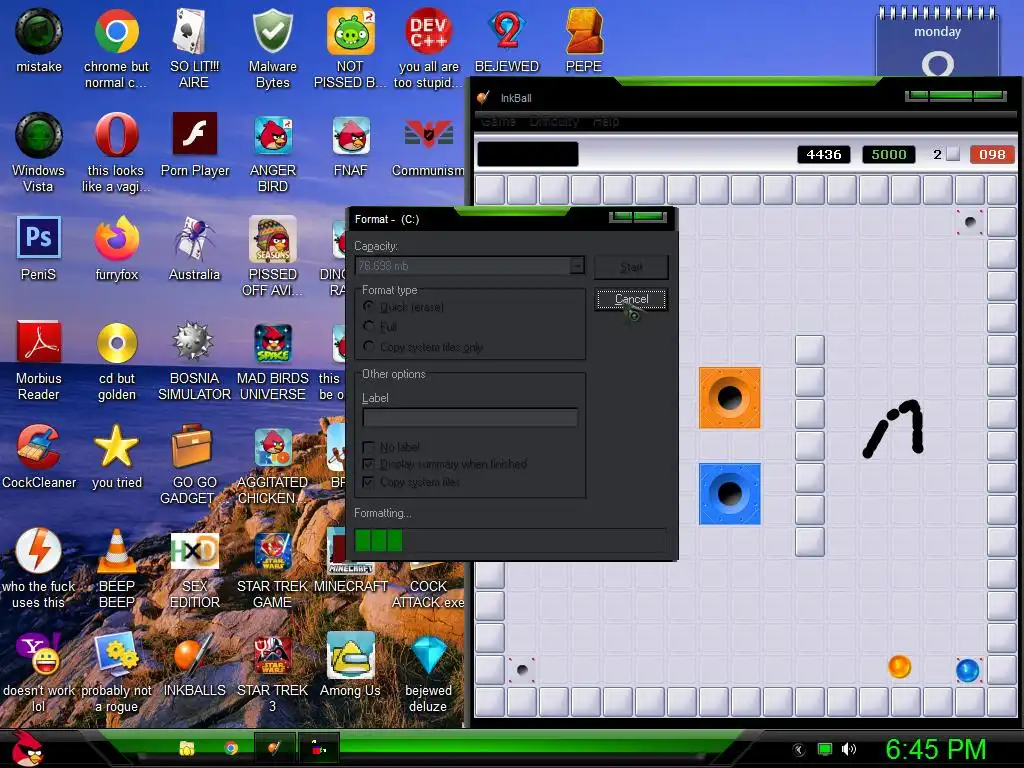The width and height of the screenshot is (1024, 768).
Task: Expand hidden tray icons arrow
Action: pos(799,750)
